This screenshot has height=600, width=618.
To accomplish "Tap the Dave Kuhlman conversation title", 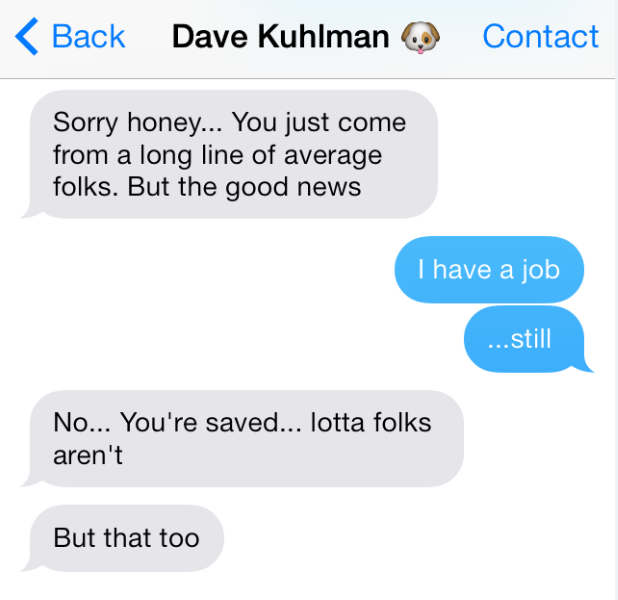I will point(281,37).
